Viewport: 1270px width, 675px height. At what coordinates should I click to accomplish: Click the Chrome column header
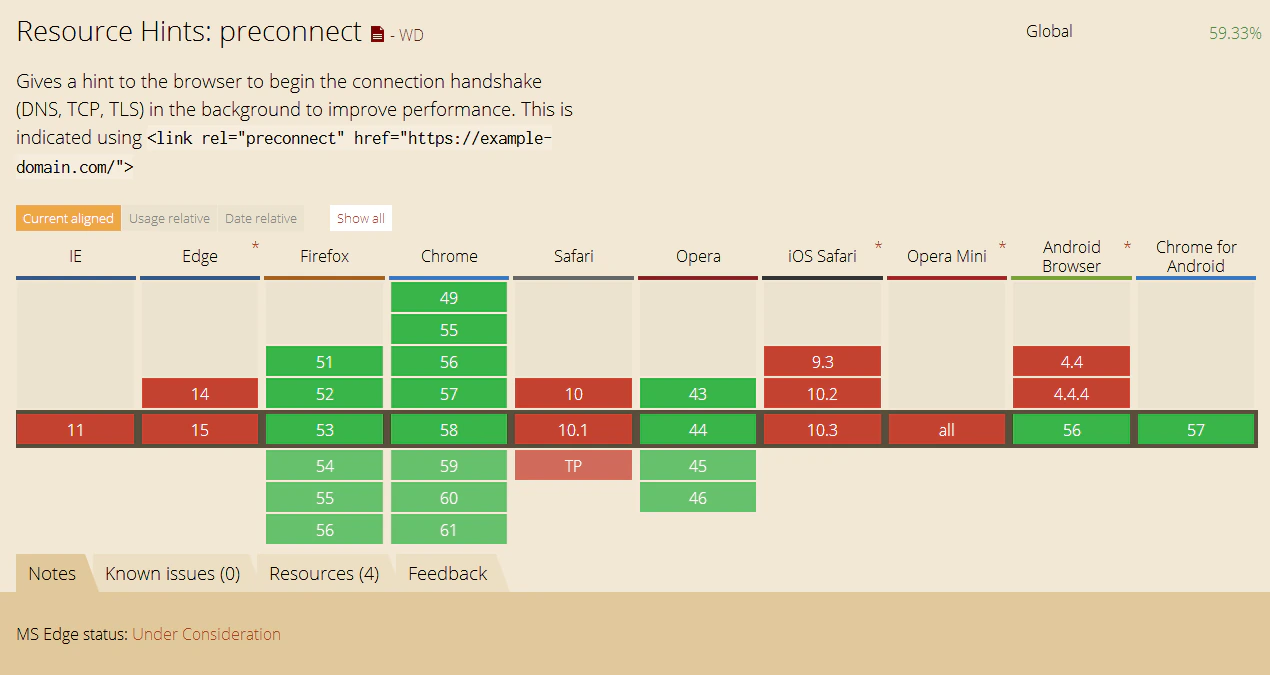click(x=449, y=256)
